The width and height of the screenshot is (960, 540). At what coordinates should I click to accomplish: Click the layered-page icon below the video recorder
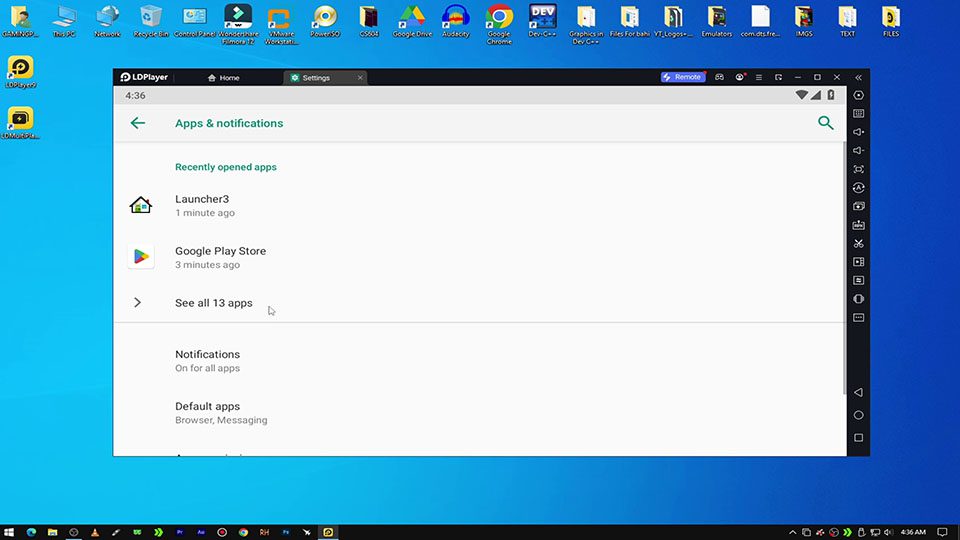(858, 280)
